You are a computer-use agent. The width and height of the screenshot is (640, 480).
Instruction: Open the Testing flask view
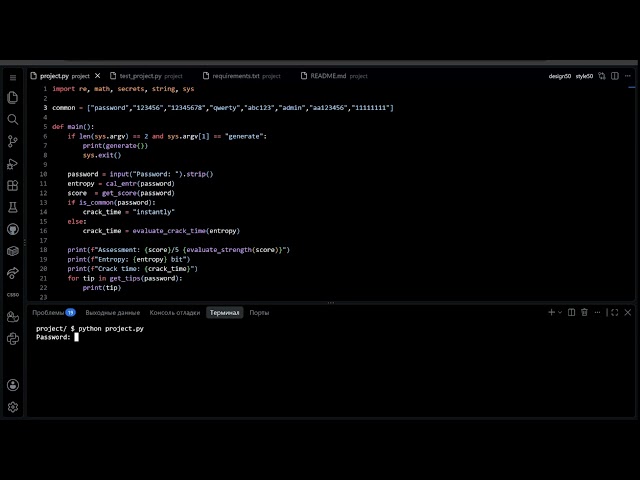13,207
